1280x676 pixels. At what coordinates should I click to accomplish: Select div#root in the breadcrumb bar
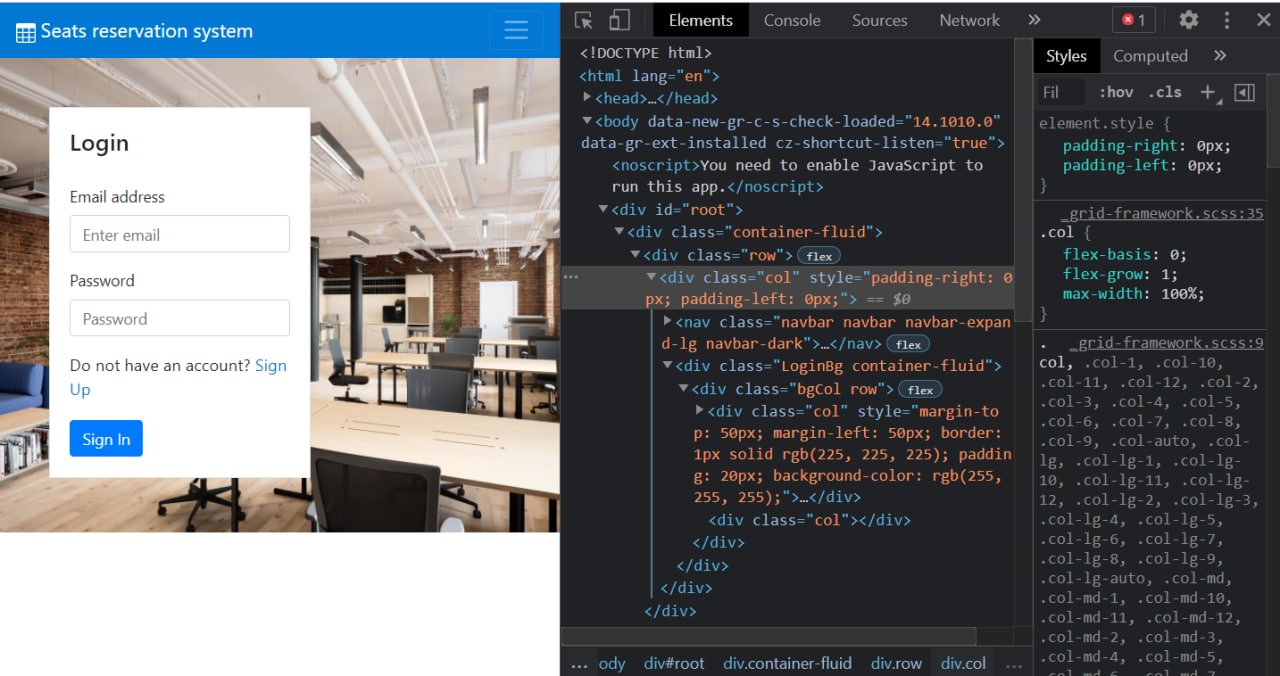[674, 663]
